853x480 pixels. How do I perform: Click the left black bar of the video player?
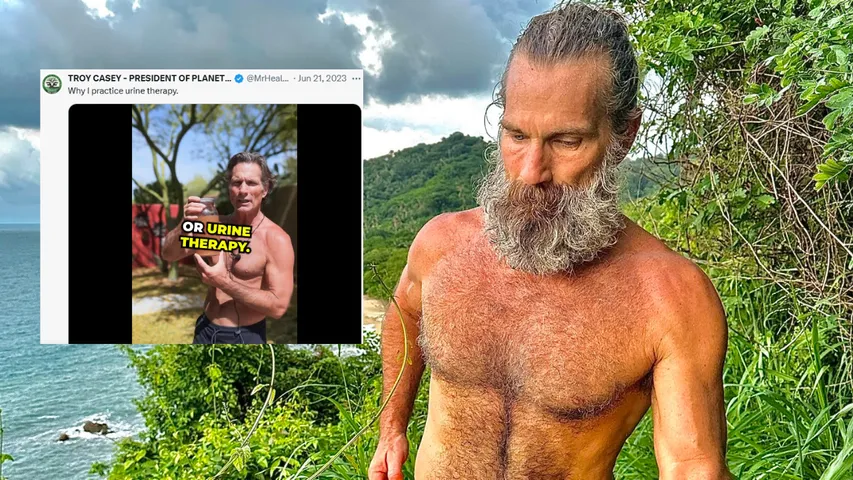click(x=100, y=224)
